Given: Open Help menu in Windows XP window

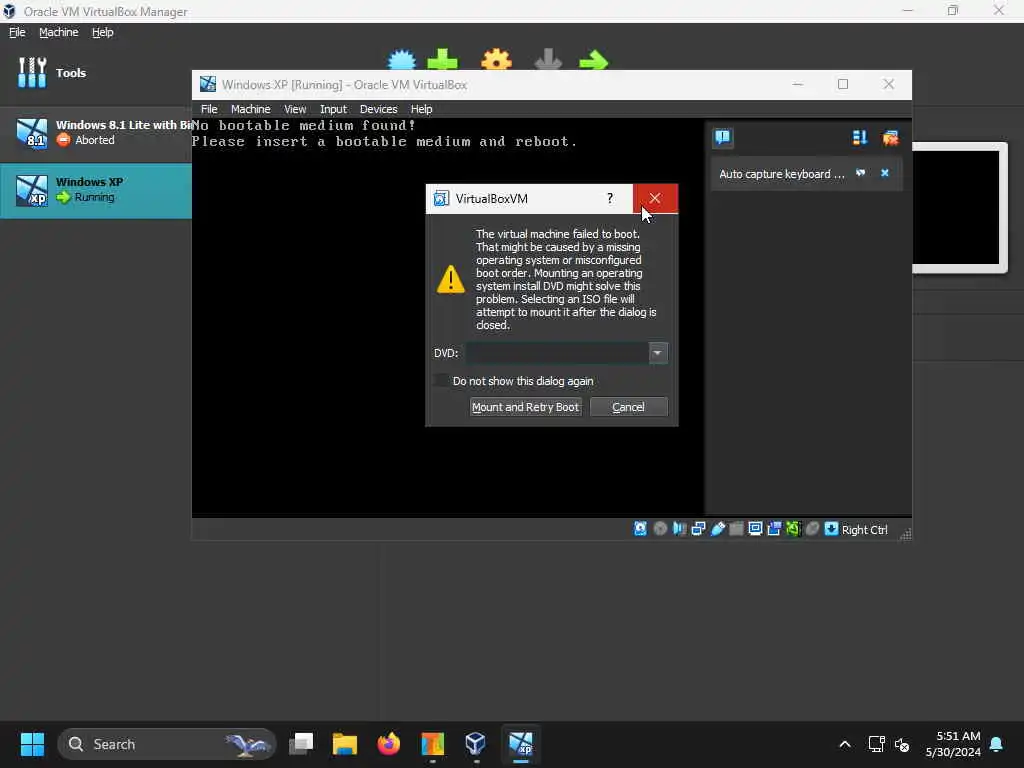Looking at the screenshot, I should (421, 109).
